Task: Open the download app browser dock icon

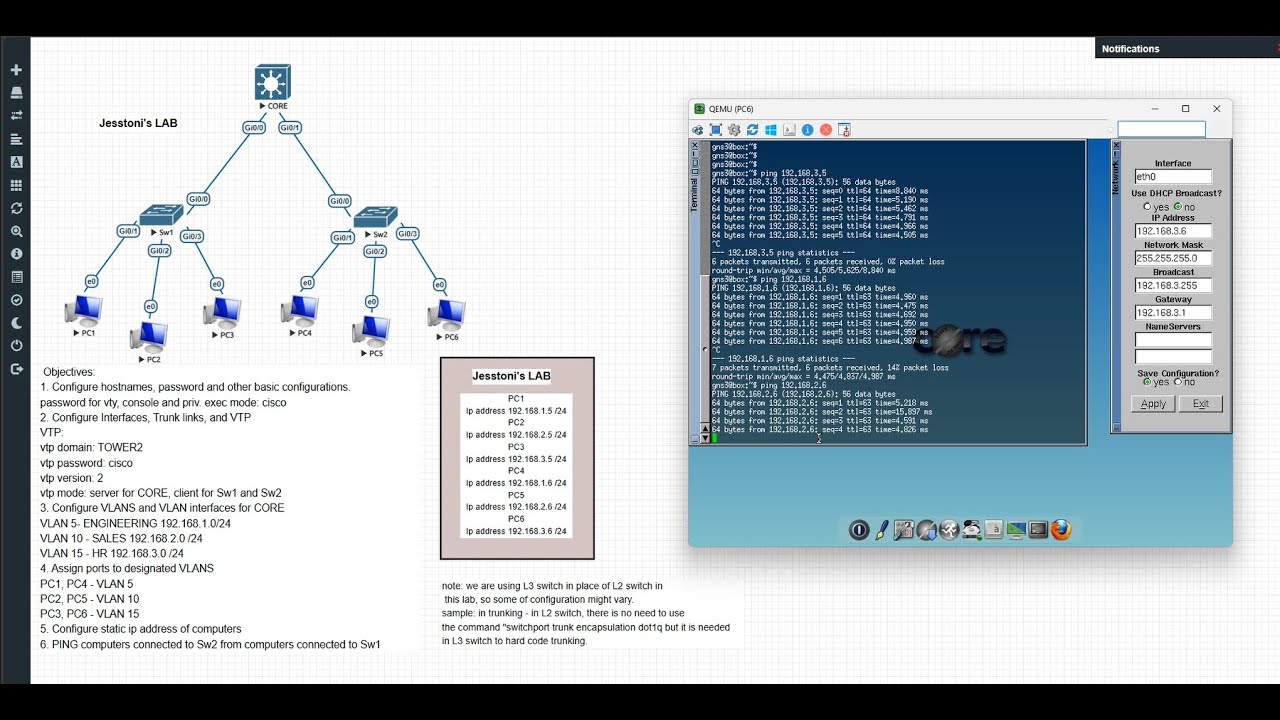Action: pyautogui.click(x=927, y=530)
